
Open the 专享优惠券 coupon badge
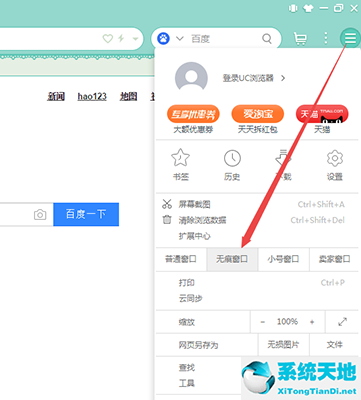click(x=193, y=114)
